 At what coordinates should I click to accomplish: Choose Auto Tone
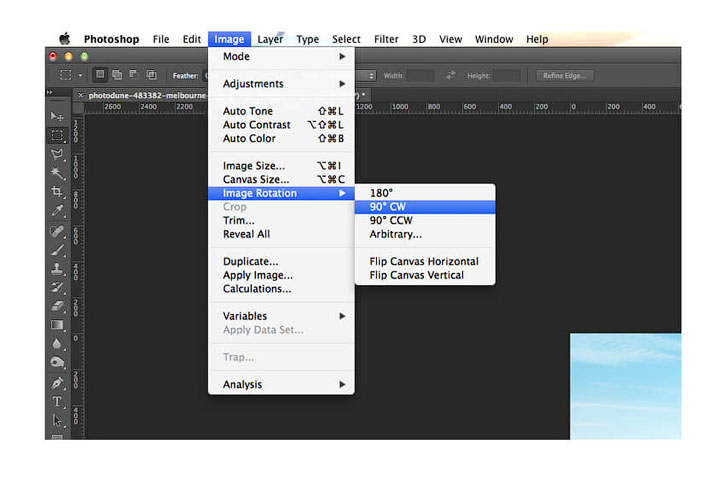(x=281, y=111)
